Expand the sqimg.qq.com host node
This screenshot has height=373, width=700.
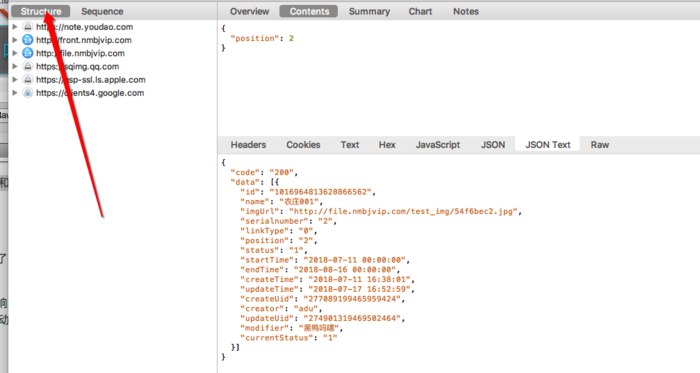tap(15, 66)
